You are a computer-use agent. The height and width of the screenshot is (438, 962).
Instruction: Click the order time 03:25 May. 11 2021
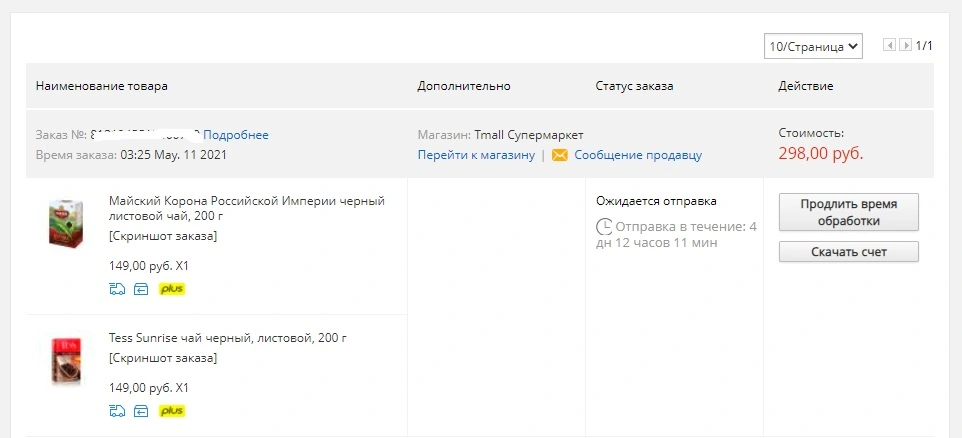[173, 155]
